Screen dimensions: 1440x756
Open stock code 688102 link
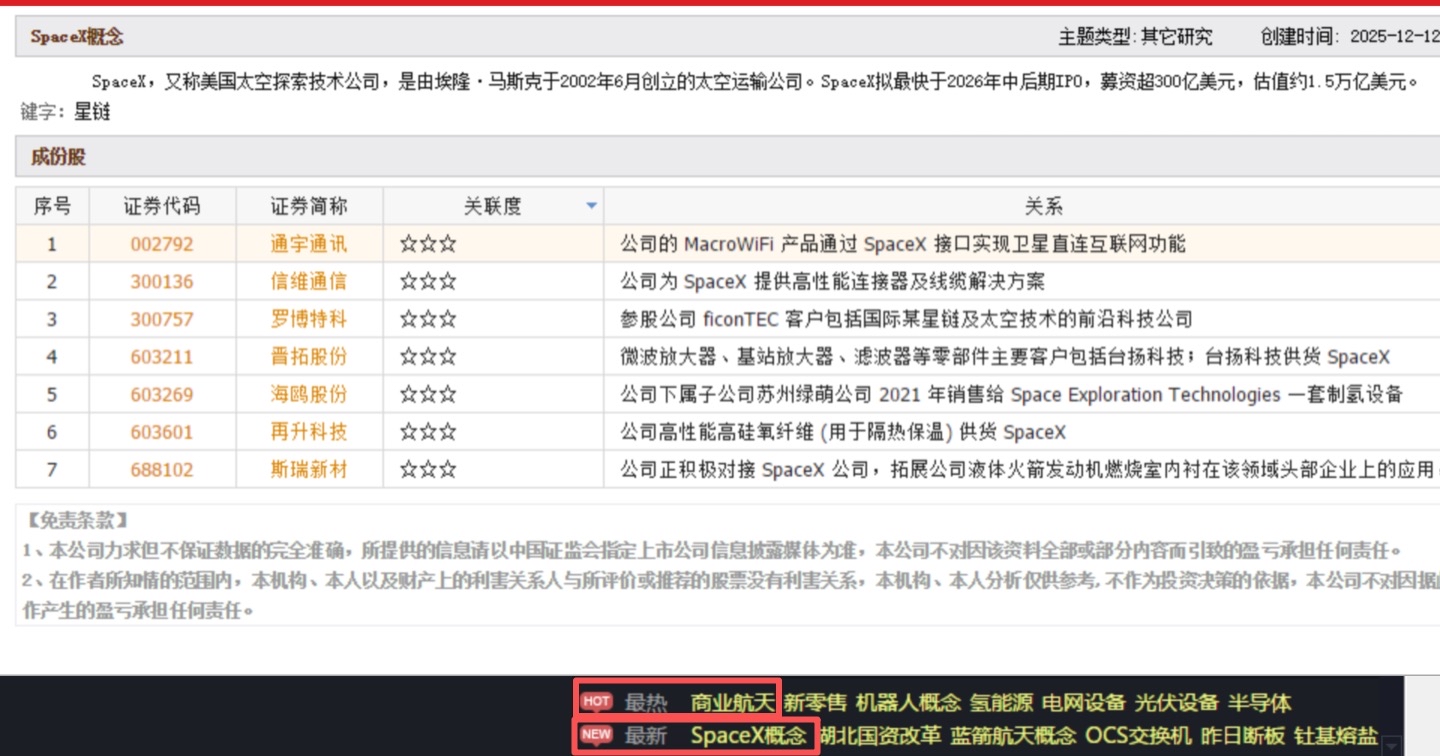point(162,470)
